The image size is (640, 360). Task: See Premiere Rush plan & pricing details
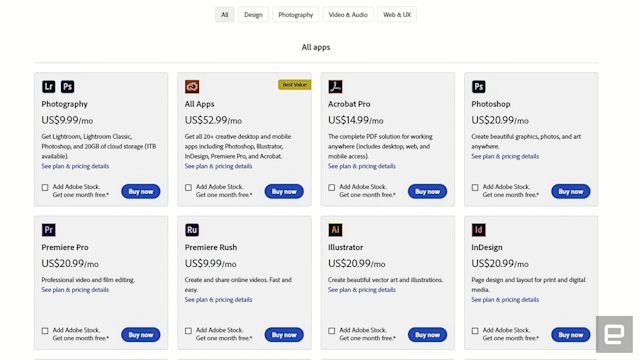point(218,300)
